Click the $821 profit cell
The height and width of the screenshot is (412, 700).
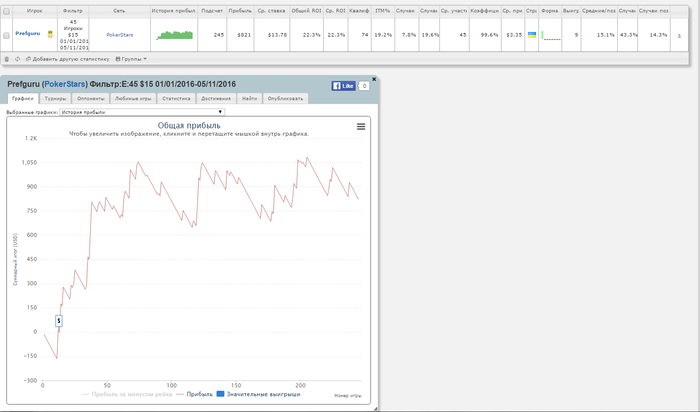(x=244, y=35)
